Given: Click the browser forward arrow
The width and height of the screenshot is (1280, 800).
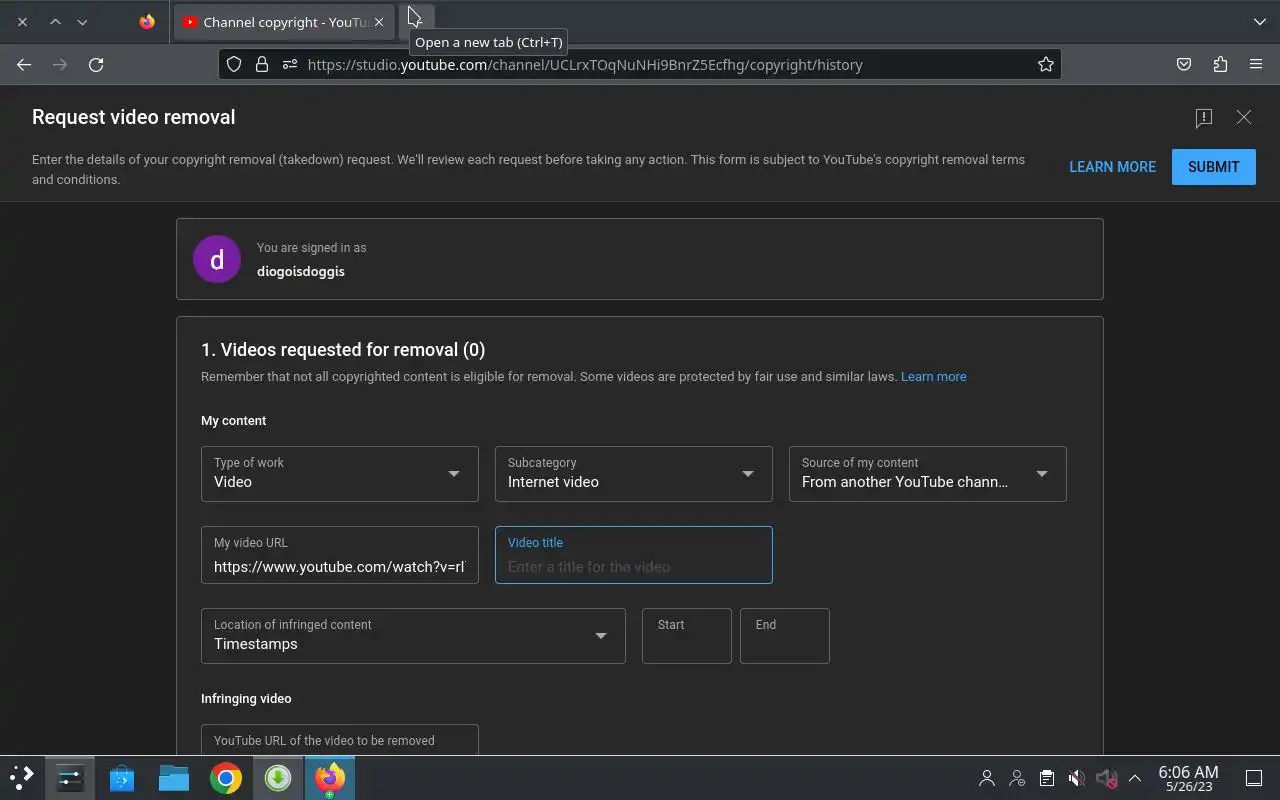Looking at the screenshot, I should (x=60, y=64).
